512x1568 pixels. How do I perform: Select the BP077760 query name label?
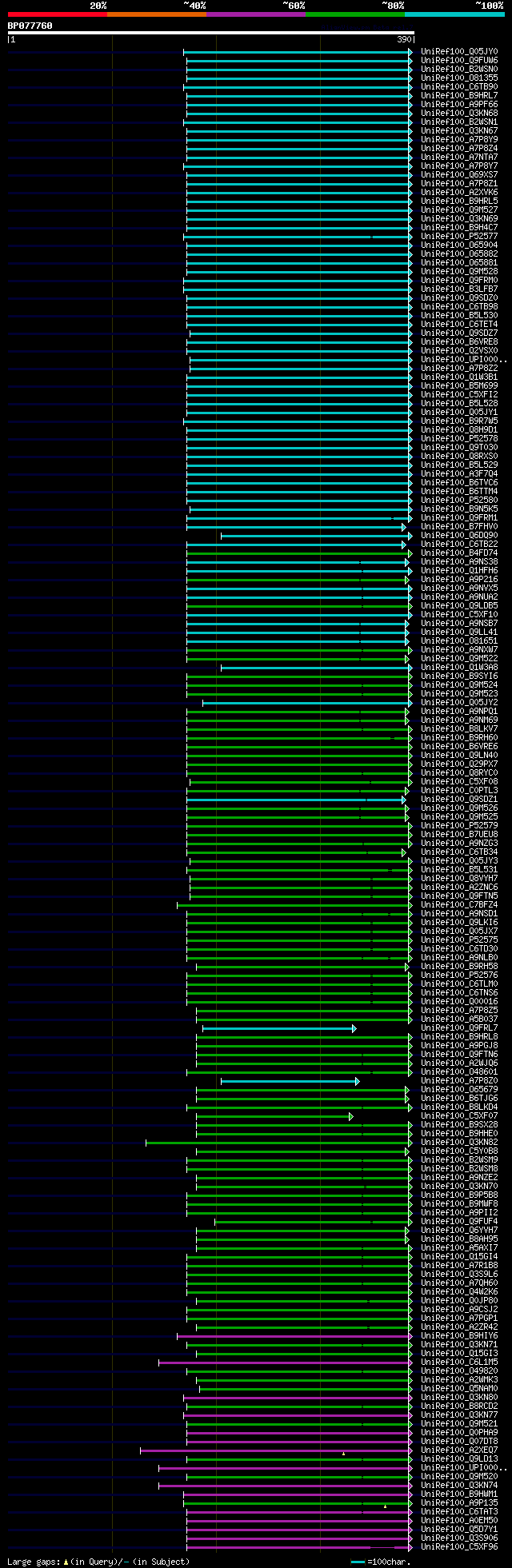(x=30, y=26)
